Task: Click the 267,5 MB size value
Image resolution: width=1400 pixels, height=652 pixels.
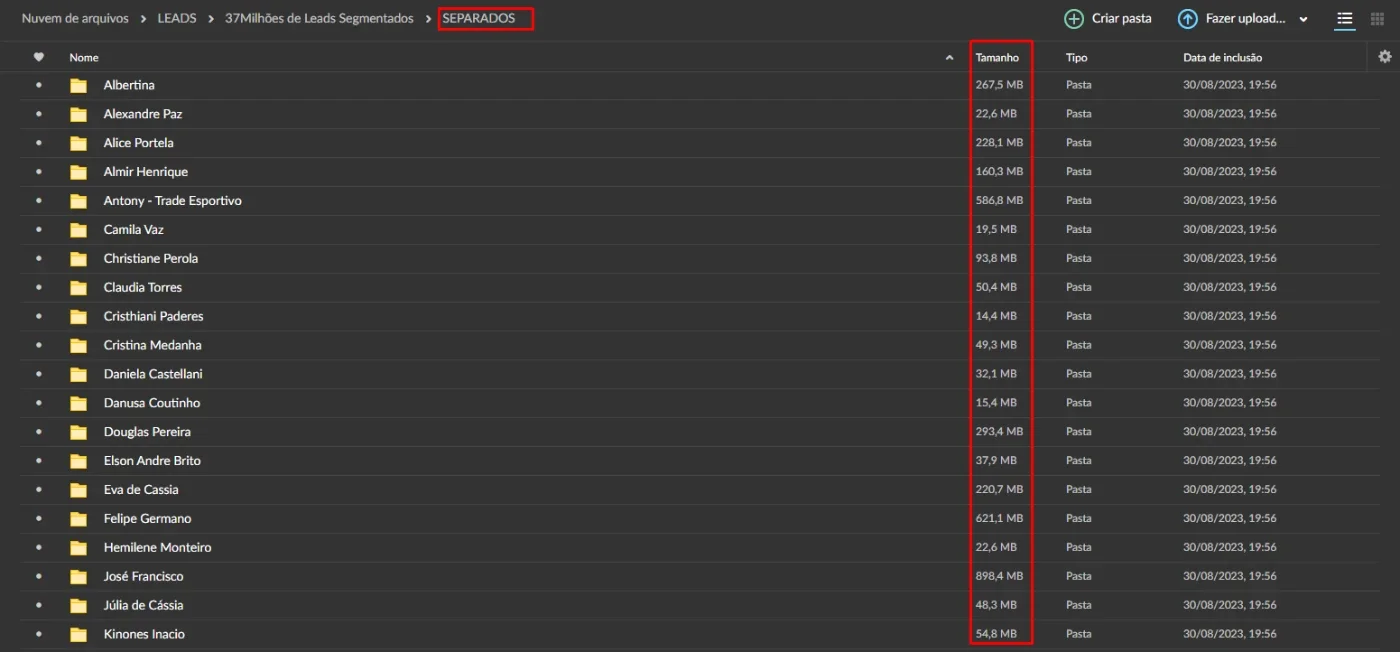Action: 999,85
